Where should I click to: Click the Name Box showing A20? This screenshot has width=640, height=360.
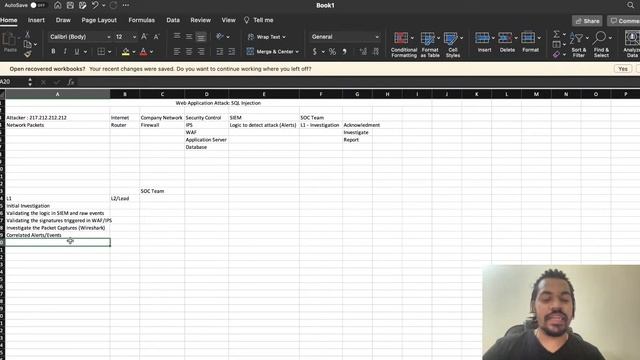(14, 82)
